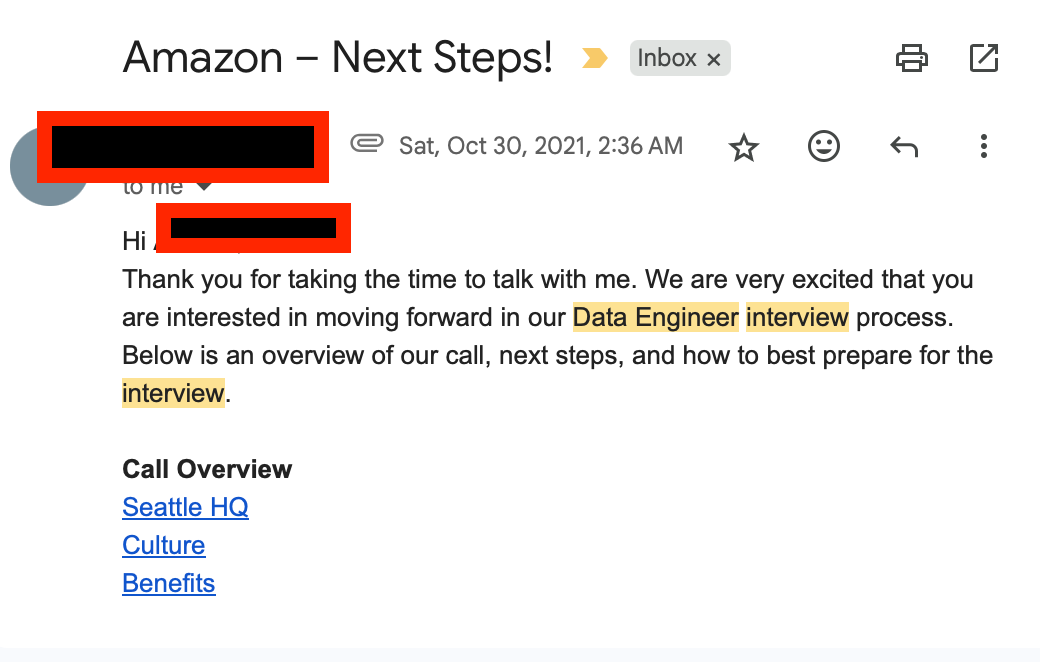Star this Amazon email
Image resolution: width=1040 pixels, height=662 pixels.
click(744, 148)
